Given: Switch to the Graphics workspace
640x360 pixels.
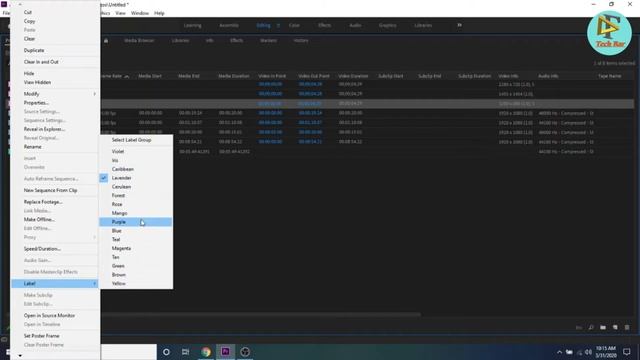Looking at the screenshot, I should click(x=387, y=25).
